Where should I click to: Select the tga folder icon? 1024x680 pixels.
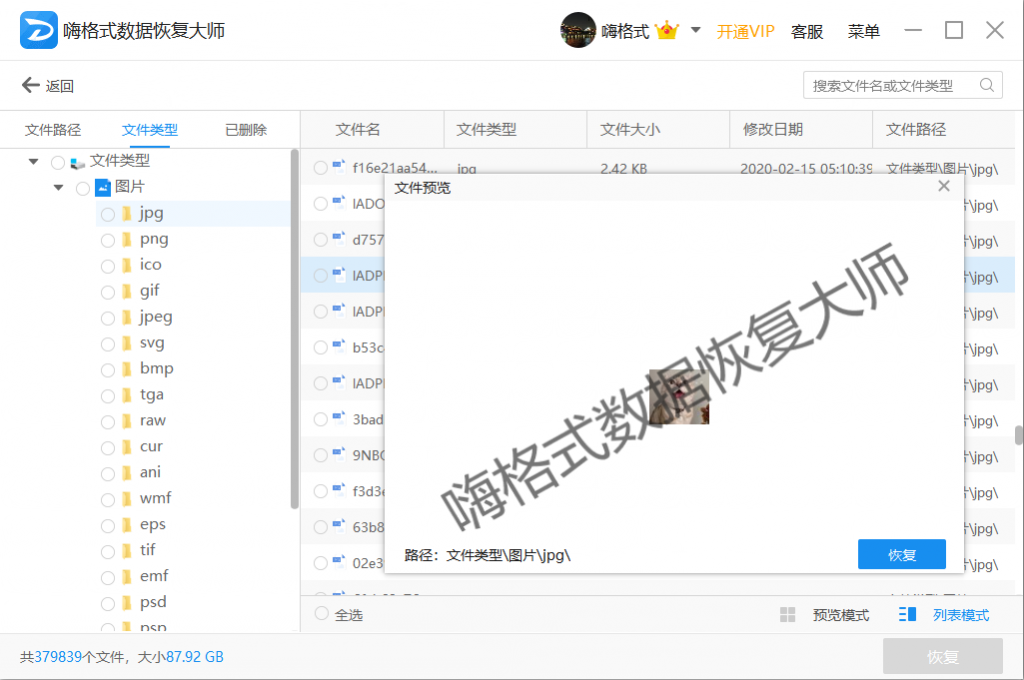[x=127, y=395]
